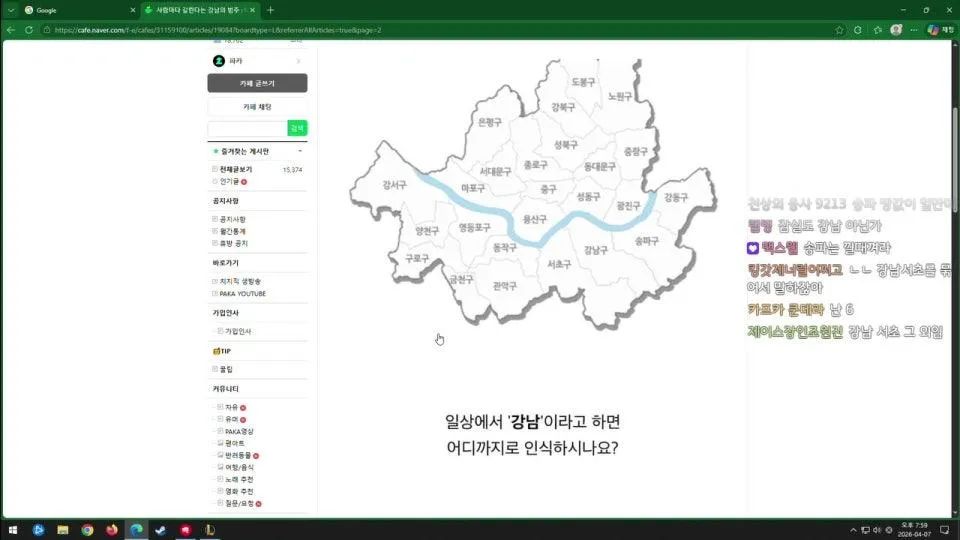Viewport: 960px width, 540px height.
Task: Open Steam from the taskbar
Action: (160, 530)
